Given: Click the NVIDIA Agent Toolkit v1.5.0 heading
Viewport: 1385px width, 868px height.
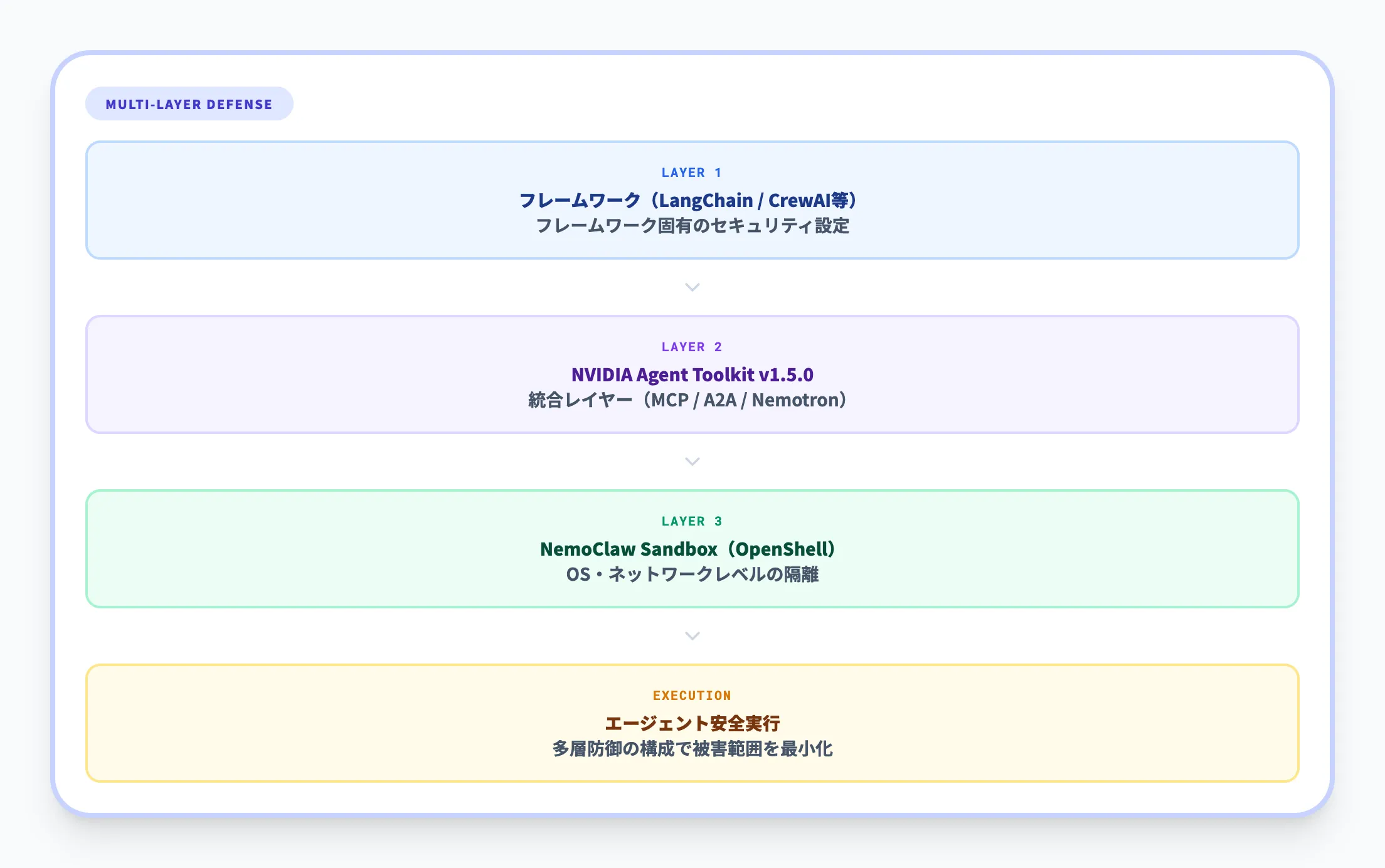Looking at the screenshot, I should point(692,374).
